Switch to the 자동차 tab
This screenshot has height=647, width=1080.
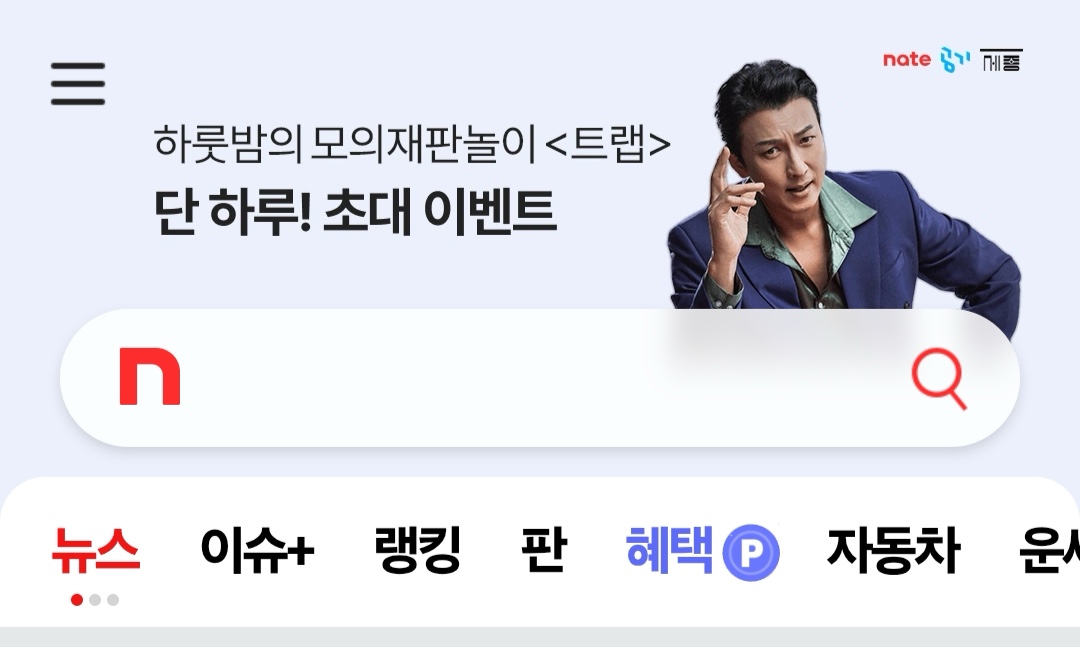893,550
